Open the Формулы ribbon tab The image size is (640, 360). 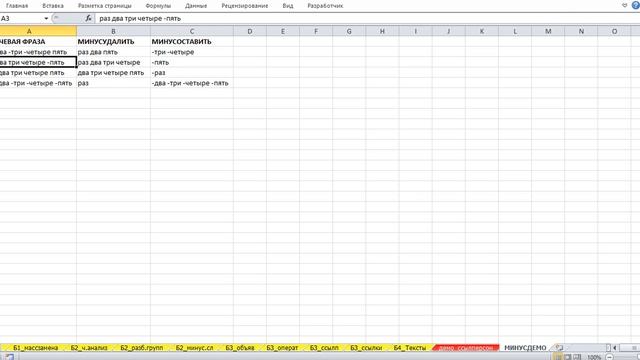pyautogui.click(x=158, y=6)
